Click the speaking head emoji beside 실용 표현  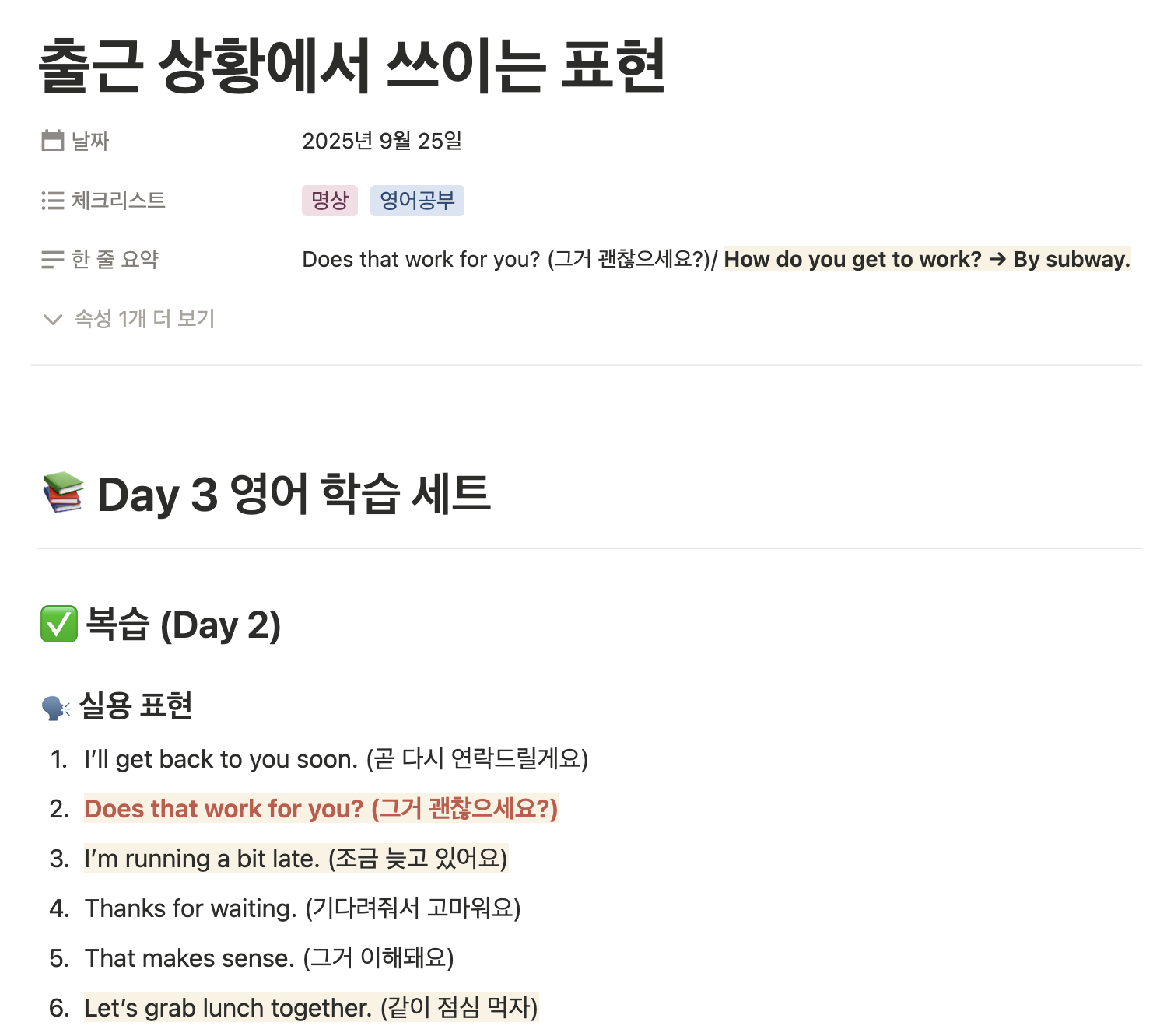point(56,707)
